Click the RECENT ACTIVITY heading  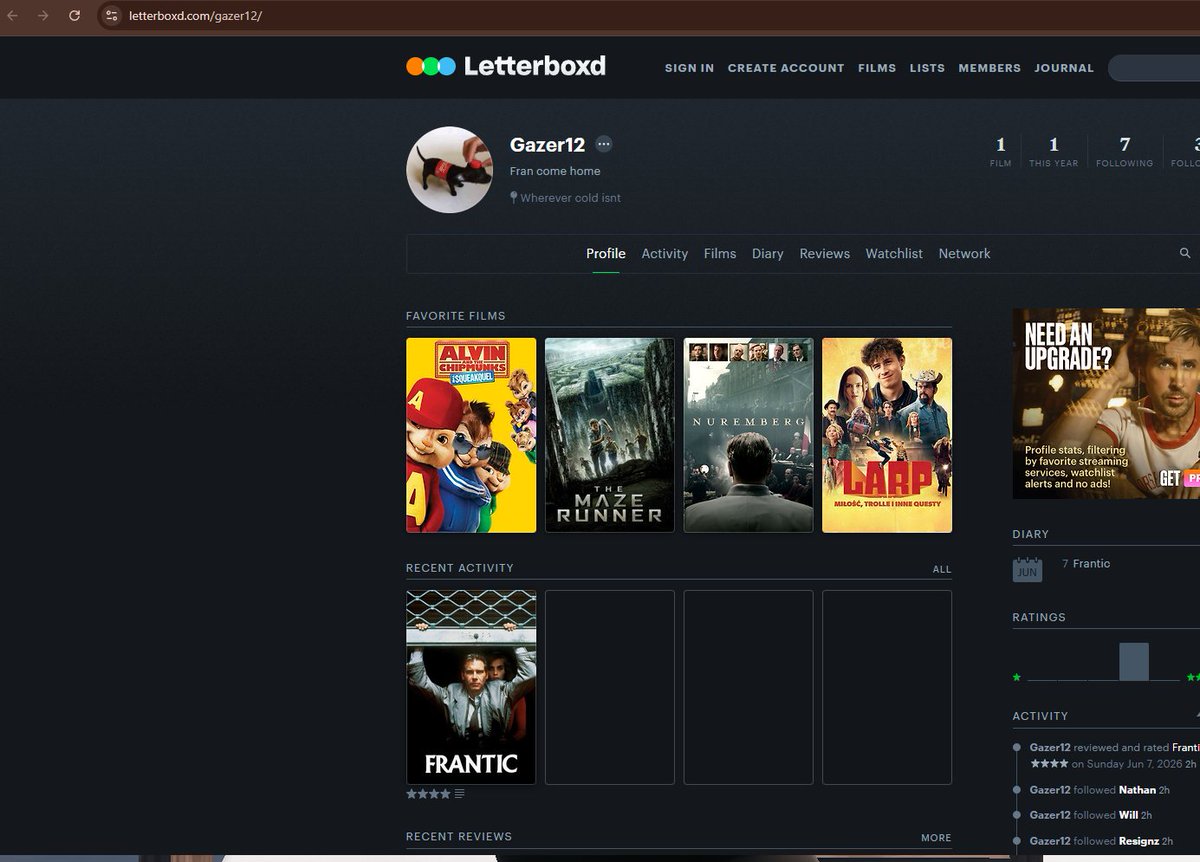460,568
